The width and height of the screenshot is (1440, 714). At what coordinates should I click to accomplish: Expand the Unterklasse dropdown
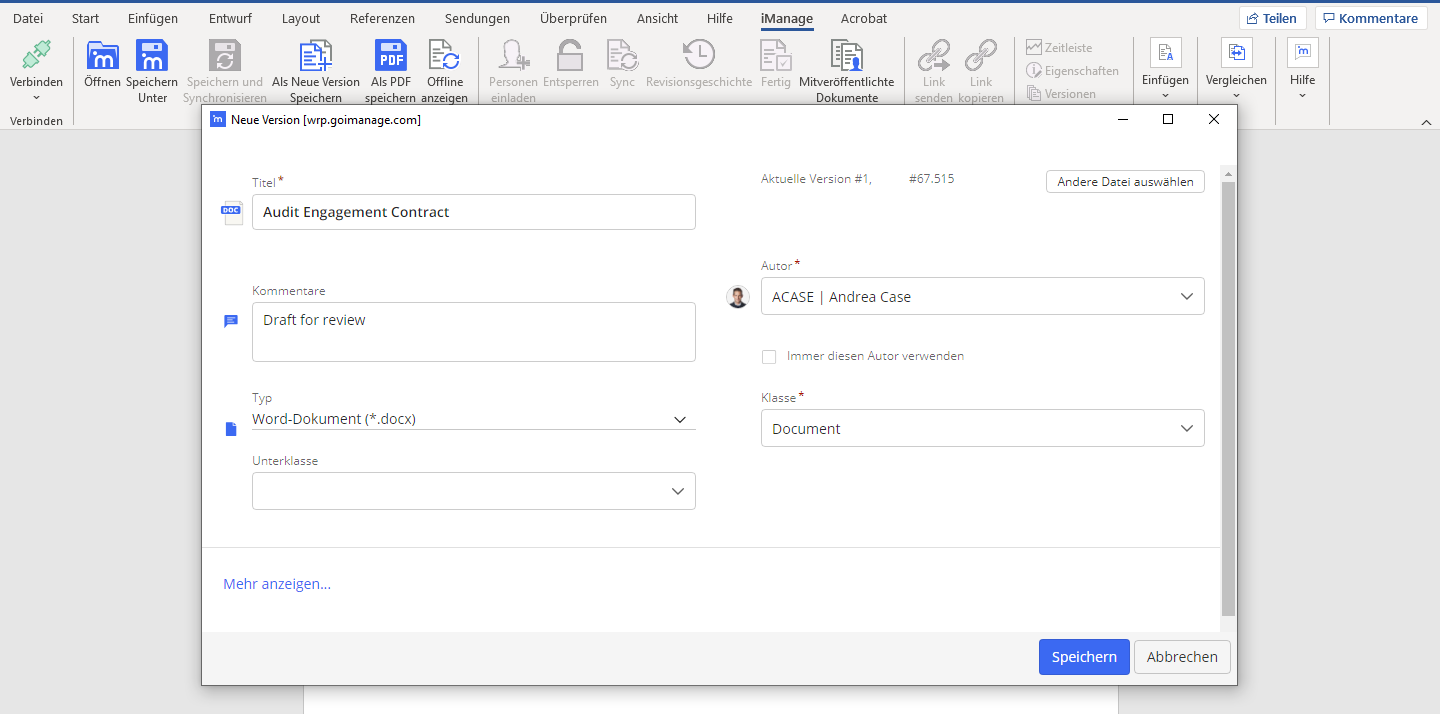click(x=677, y=491)
